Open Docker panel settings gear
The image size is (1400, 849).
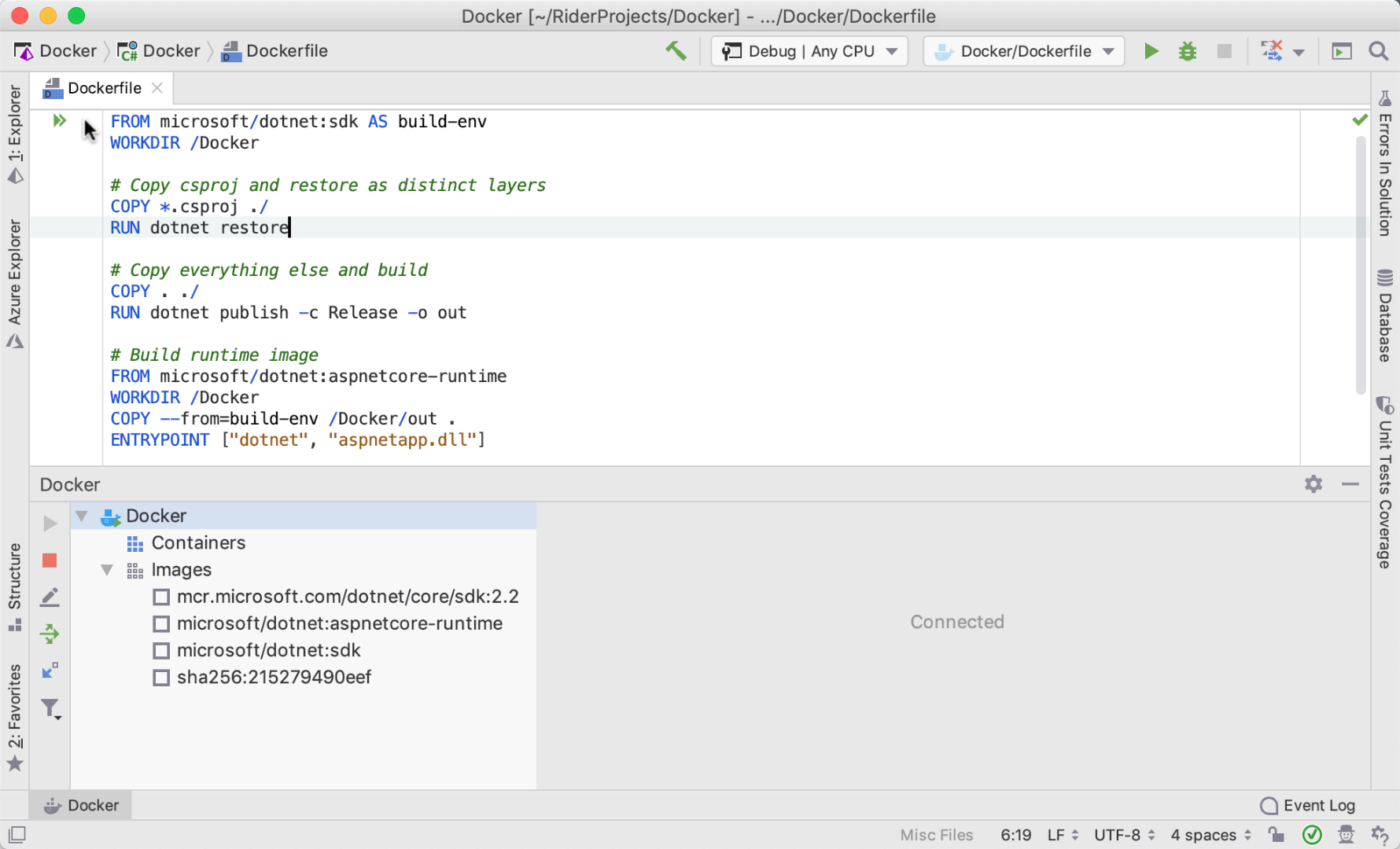1313,484
